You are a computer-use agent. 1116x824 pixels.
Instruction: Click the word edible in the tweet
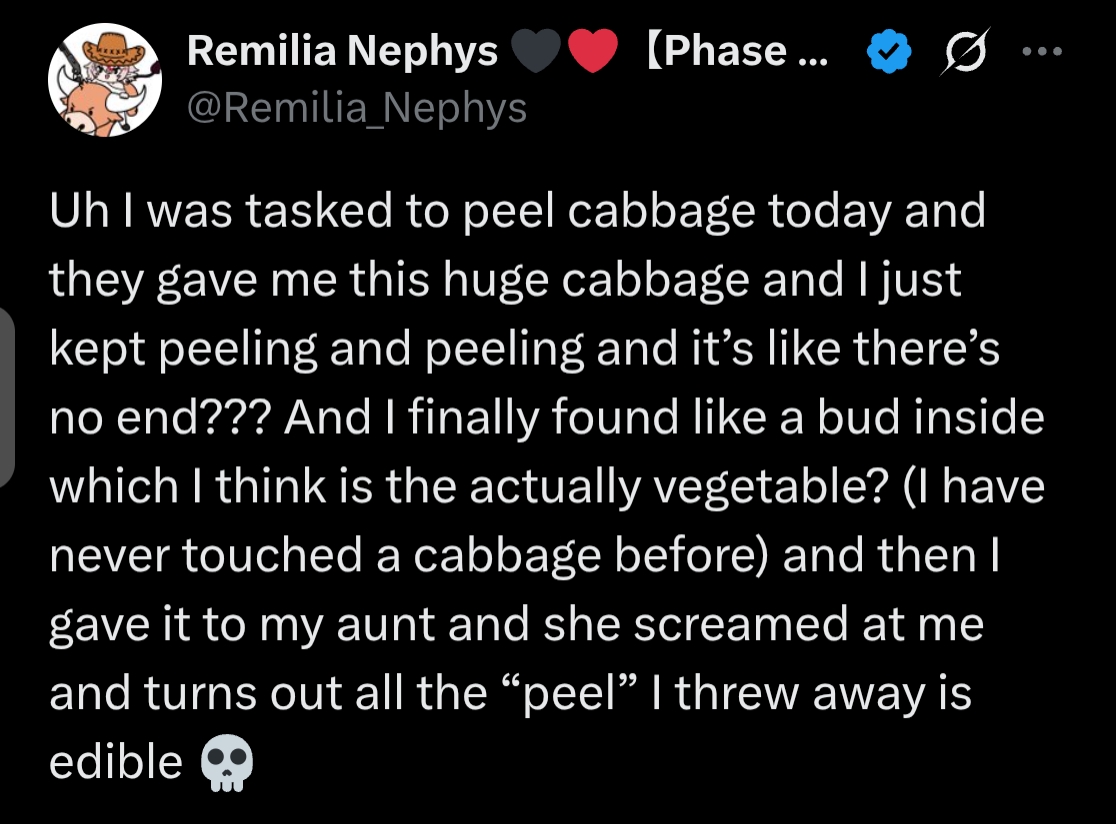[x=116, y=761]
